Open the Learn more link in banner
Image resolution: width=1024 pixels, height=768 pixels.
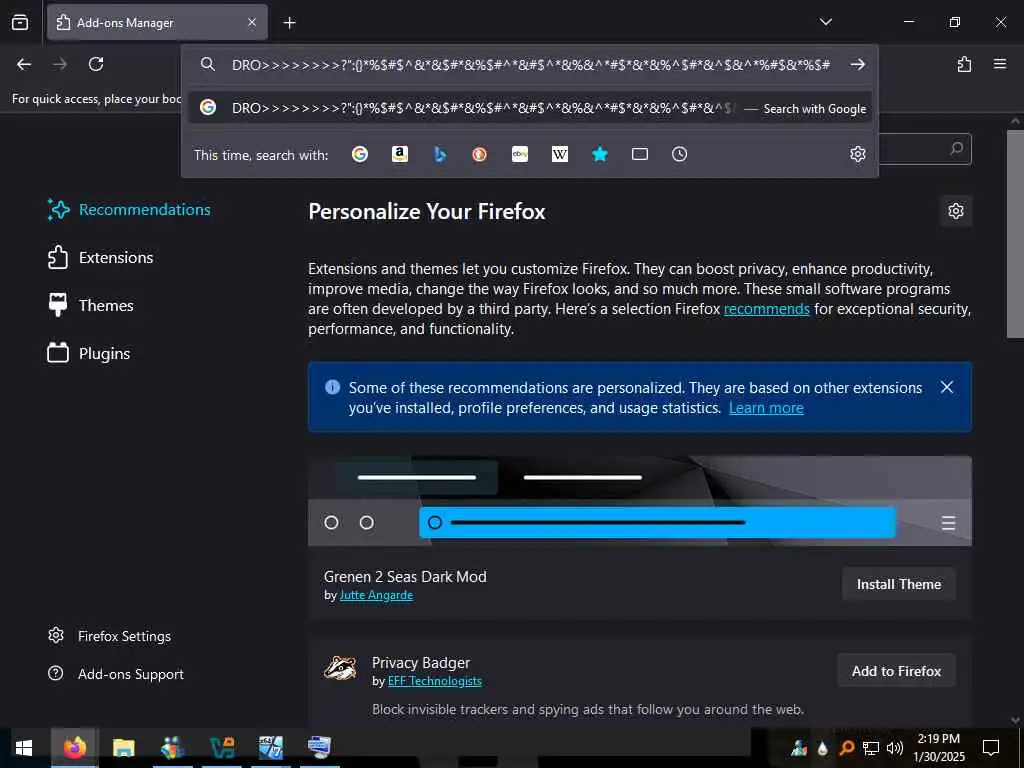click(766, 408)
